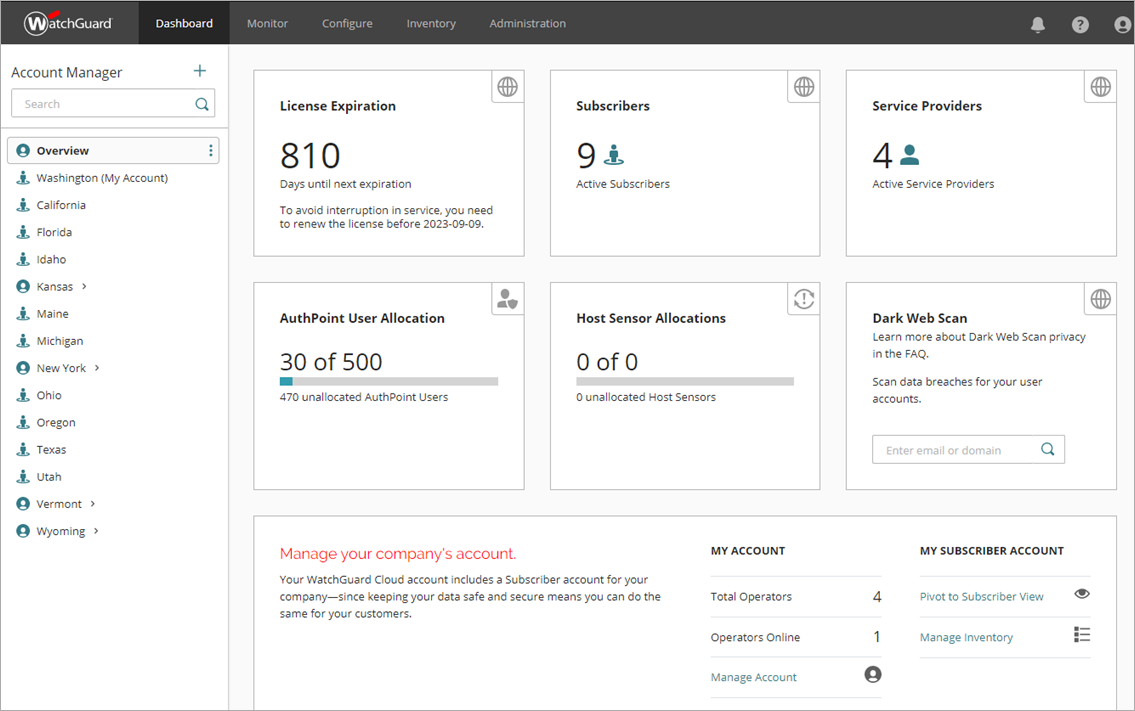Switch to the Monitor tab
The image size is (1135, 711).
tap(267, 23)
